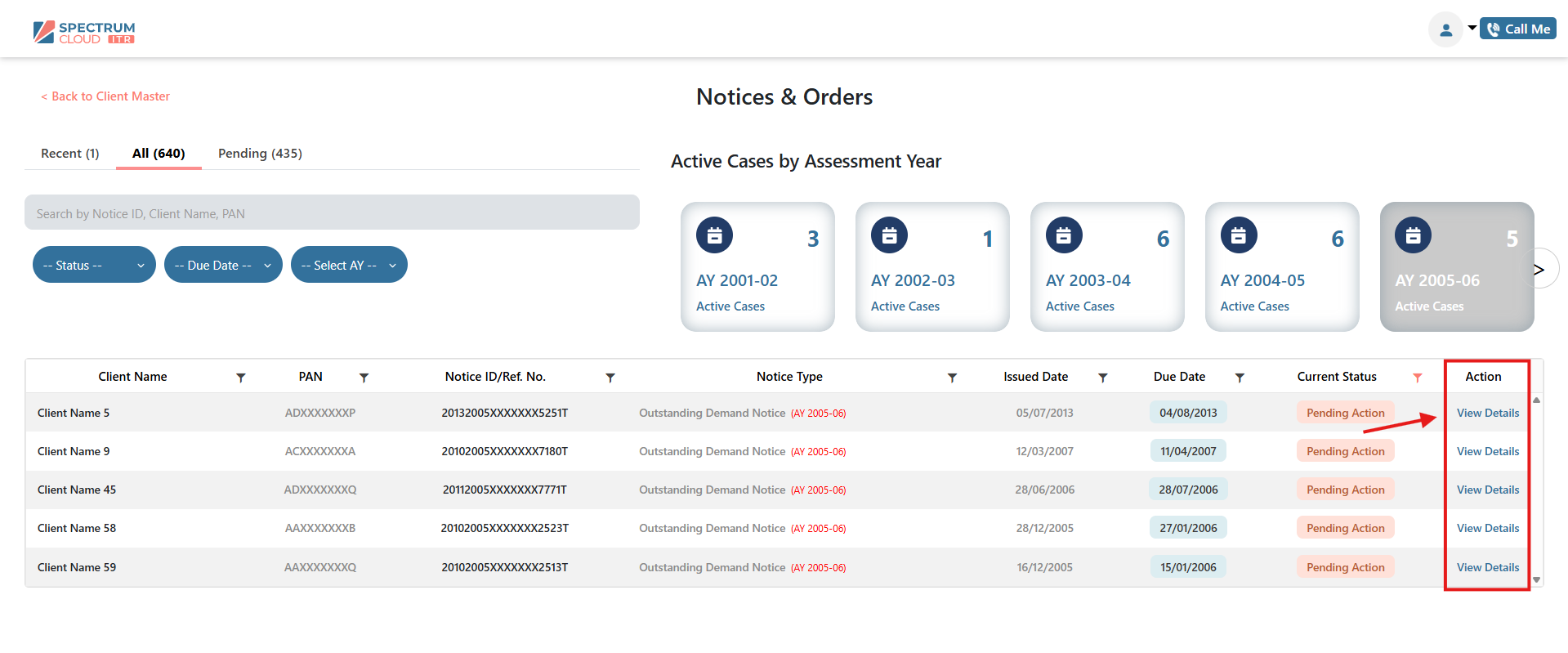Expand the Select AY dropdown
Image resolution: width=1568 pixels, height=653 pixels.
[x=349, y=265]
